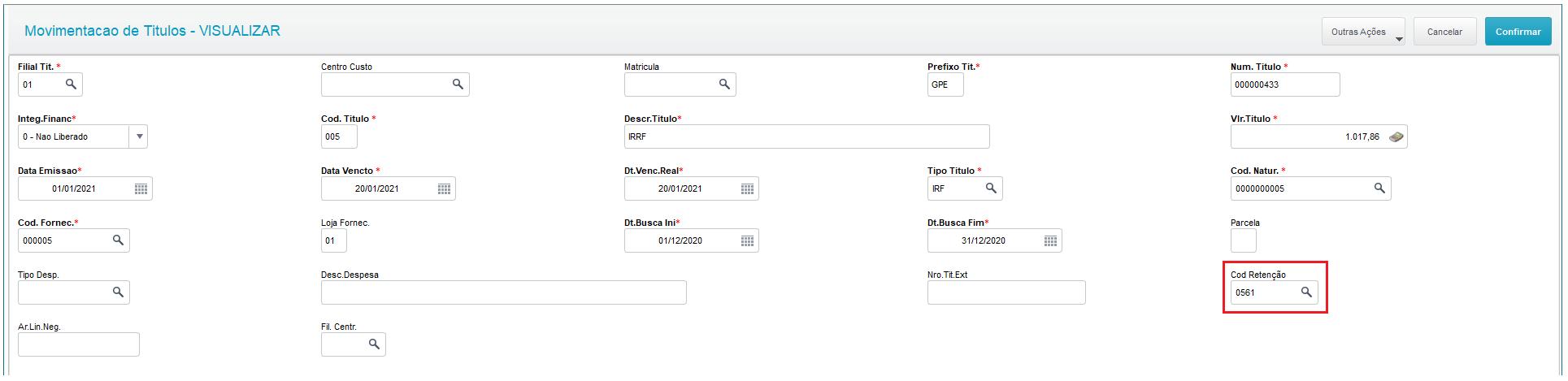The width and height of the screenshot is (1568, 381).
Task: Open lookup search for Cod. Natur. field
Action: pyautogui.click(x=1379, y=188)
